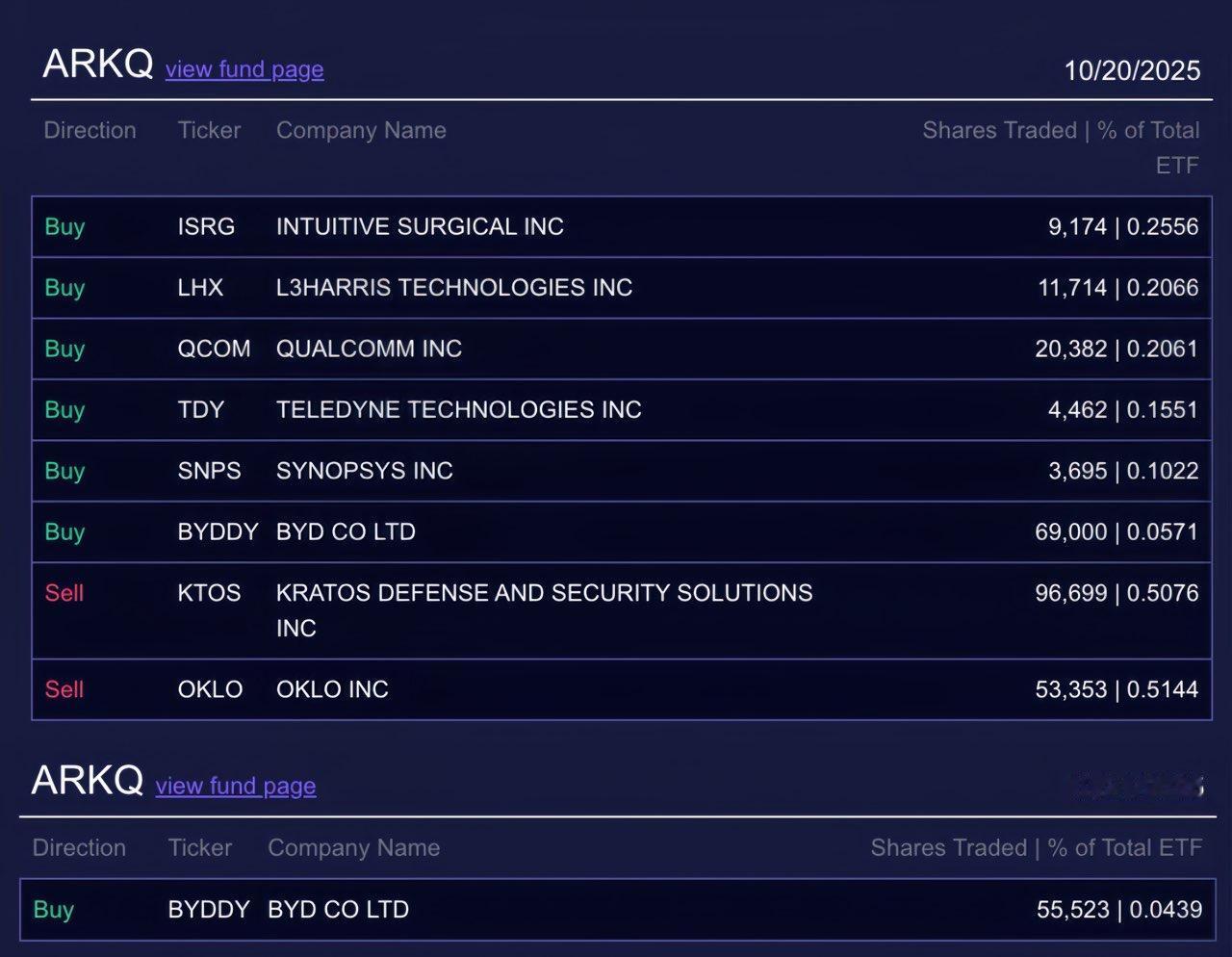
Task: Select the ISRG ticker cell
Action: tap(206, 226)
